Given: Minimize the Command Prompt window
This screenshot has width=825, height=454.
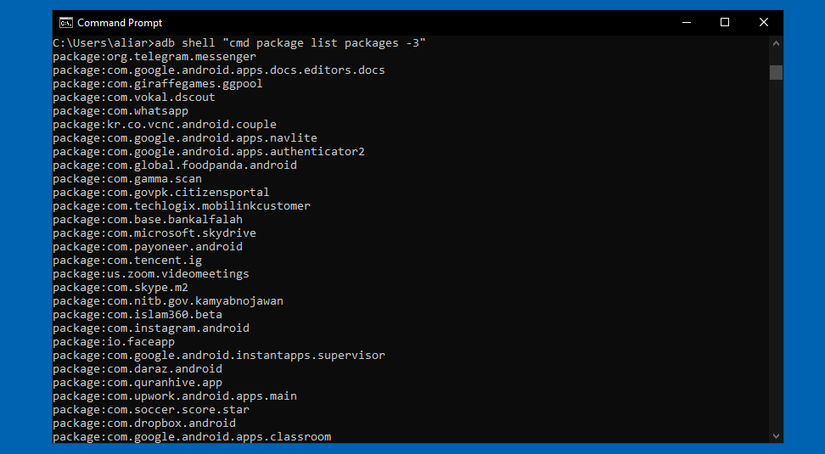Looking at the screenshot, I should pos(688,22).
